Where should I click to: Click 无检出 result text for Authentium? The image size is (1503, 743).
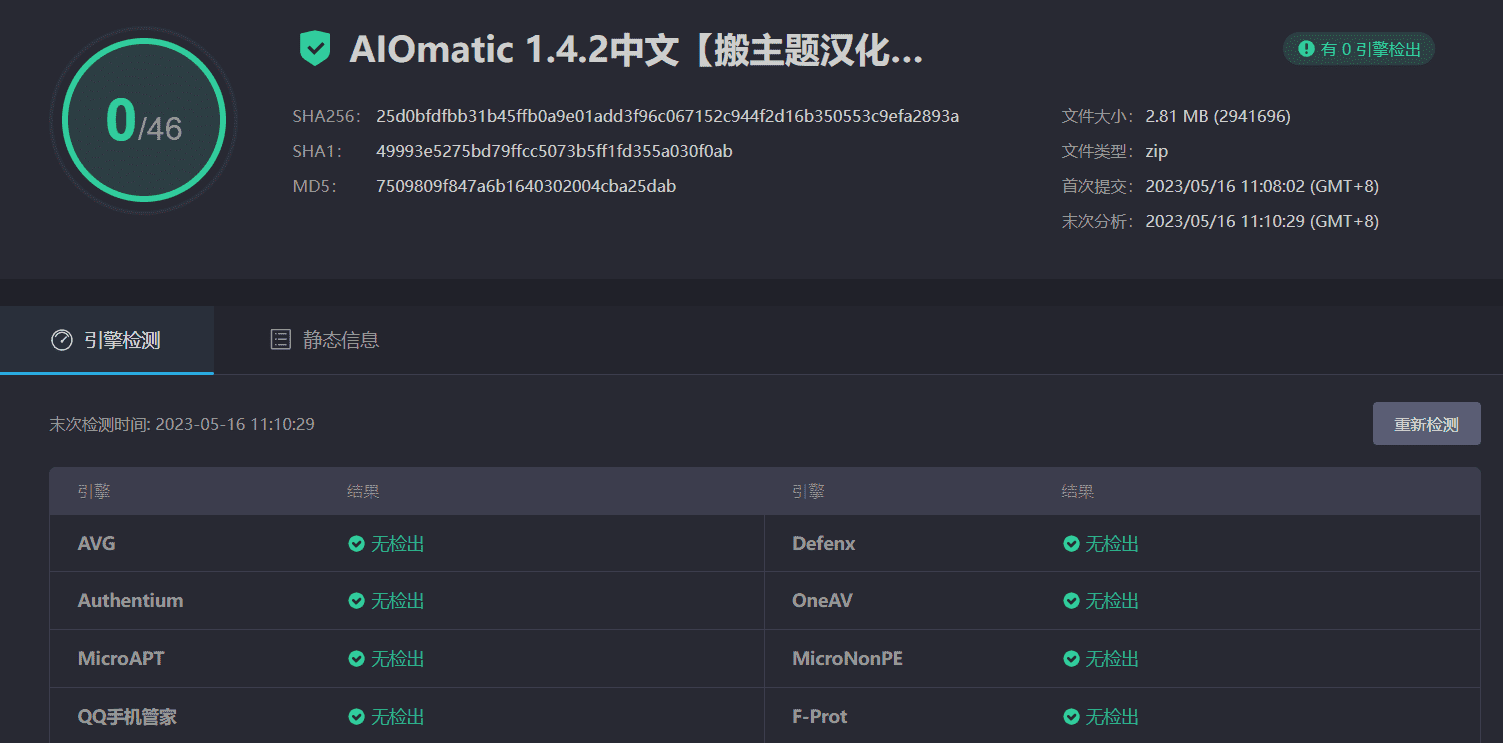[398, 601]
